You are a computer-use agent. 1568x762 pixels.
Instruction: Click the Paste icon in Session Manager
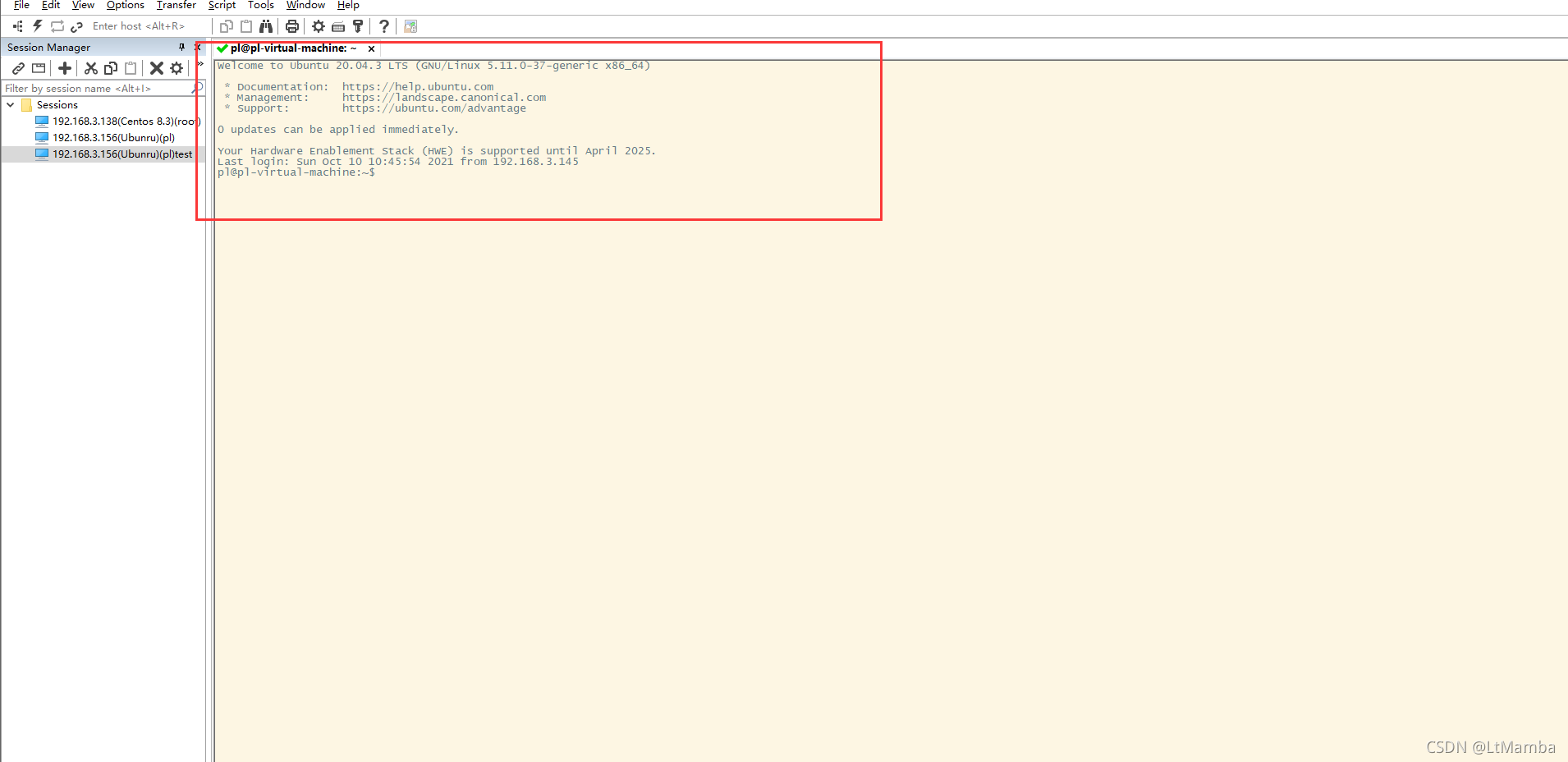click(131, 68)
